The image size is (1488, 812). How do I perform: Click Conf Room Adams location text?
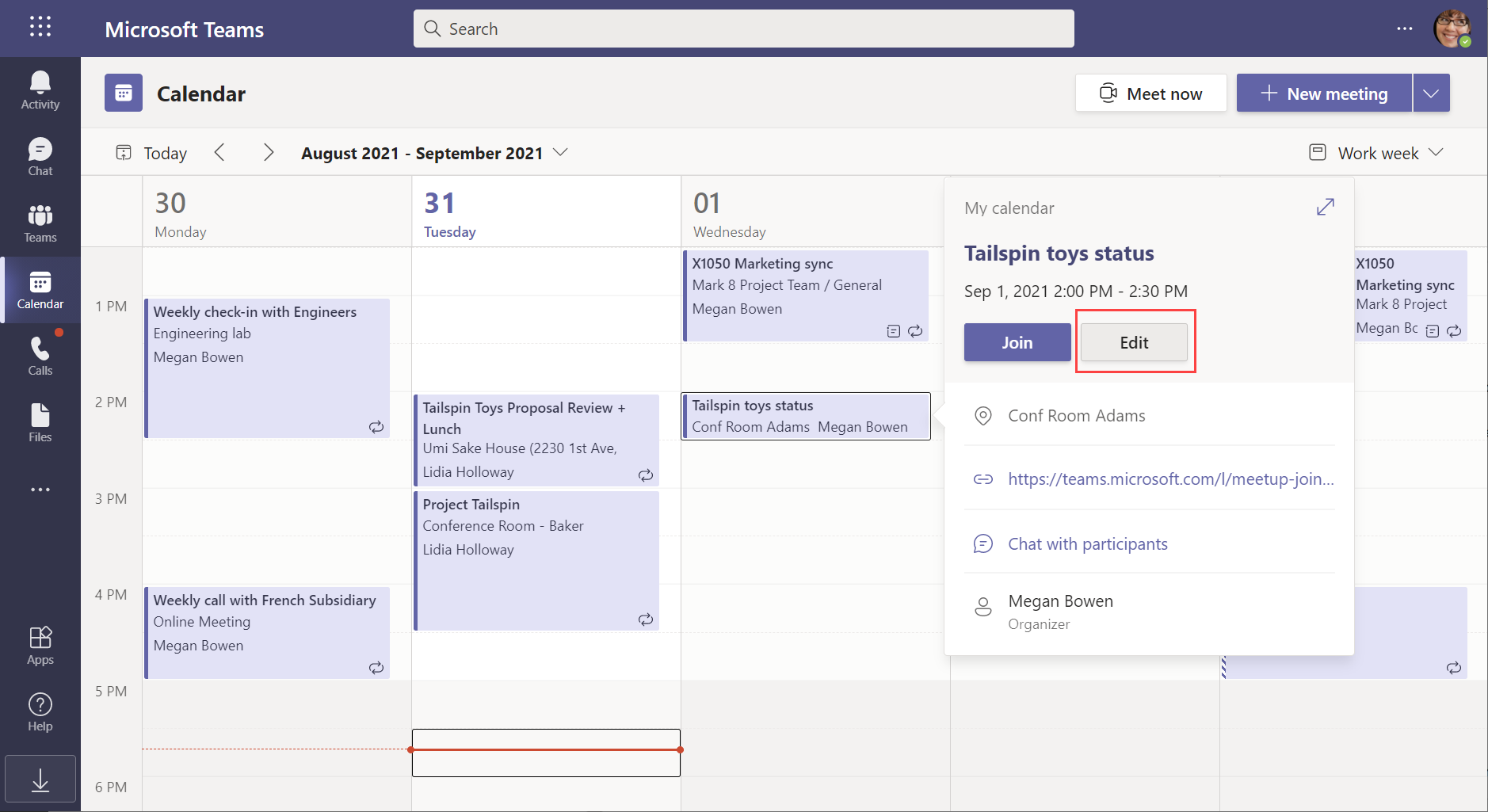coord(1077,416)
